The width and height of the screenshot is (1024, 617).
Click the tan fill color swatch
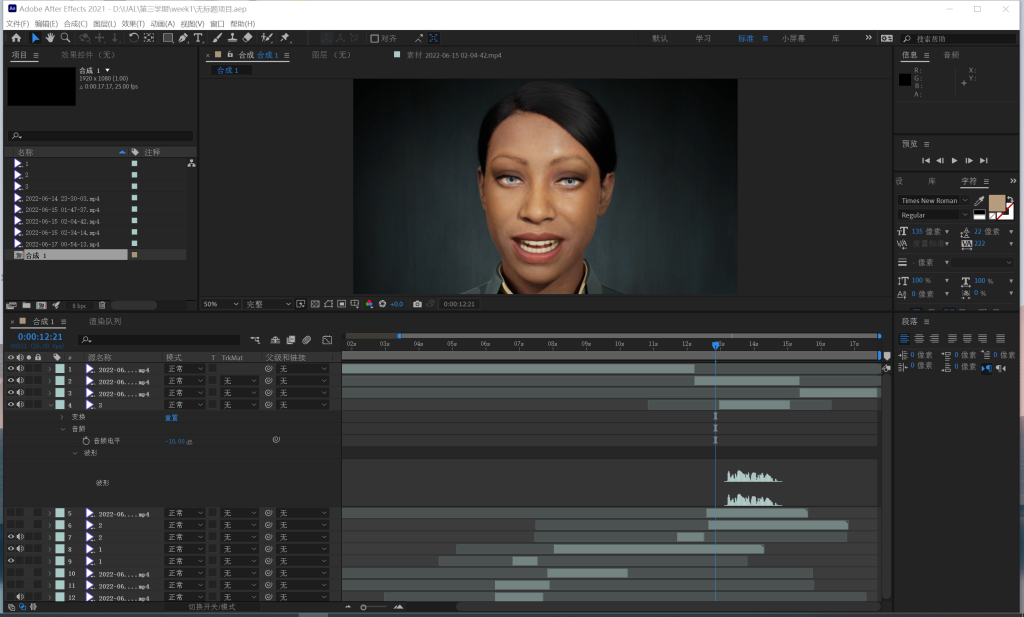pyautogui.click(x=996, y=202)
